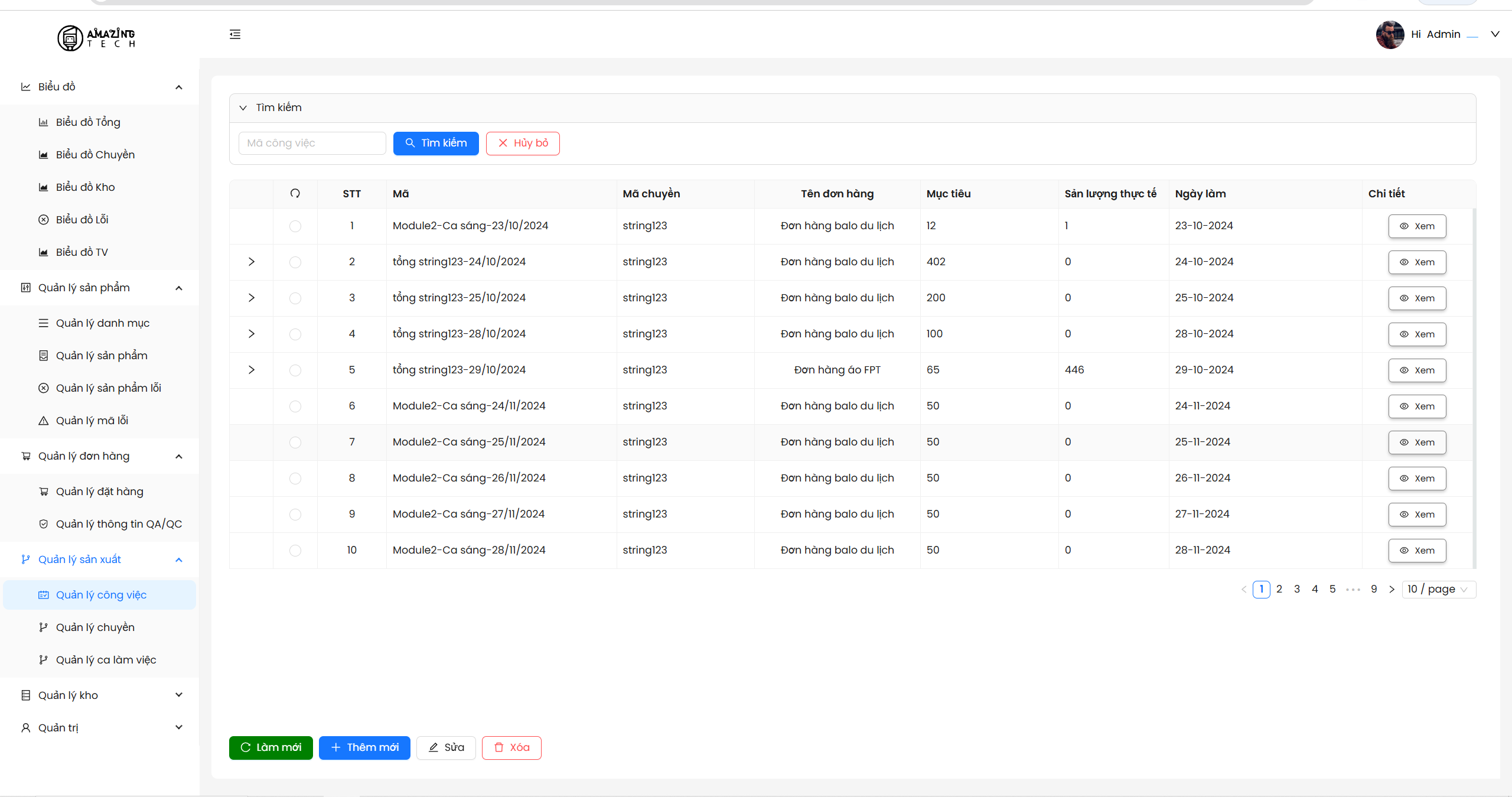This screenshot has width=1512, height=797.
Task: Select radio button for row 10
Action: (295, 551)
